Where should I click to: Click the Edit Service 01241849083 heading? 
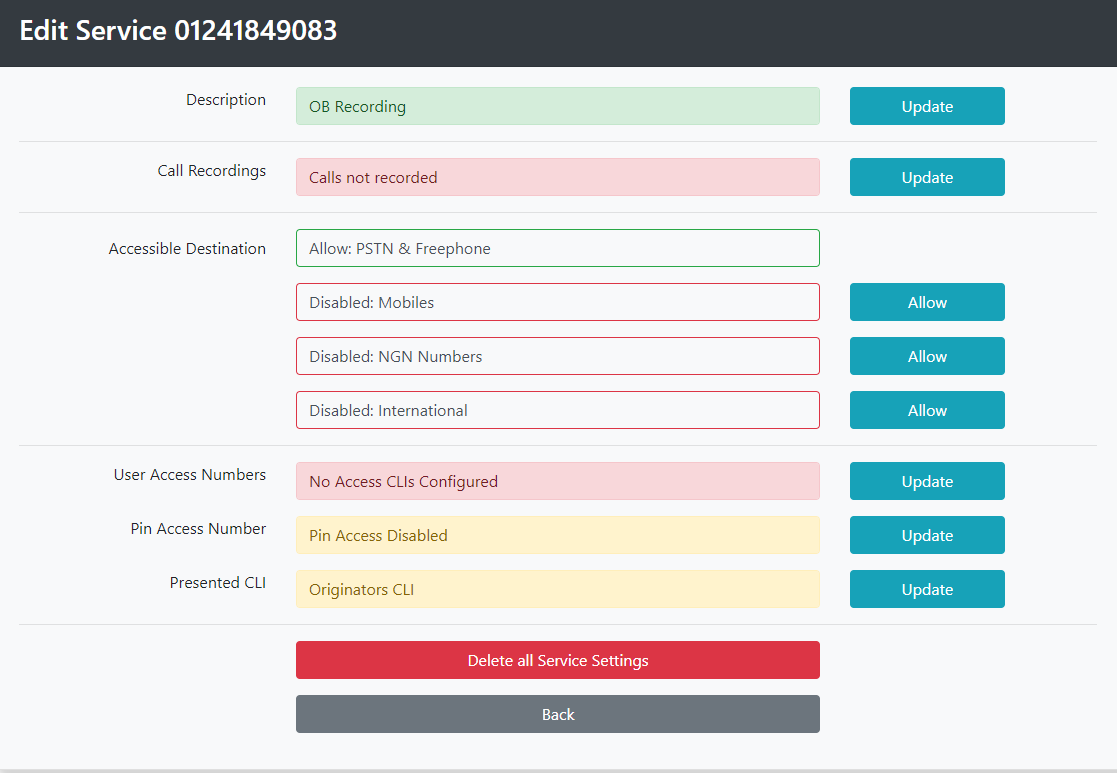click(x=178, y=31)
